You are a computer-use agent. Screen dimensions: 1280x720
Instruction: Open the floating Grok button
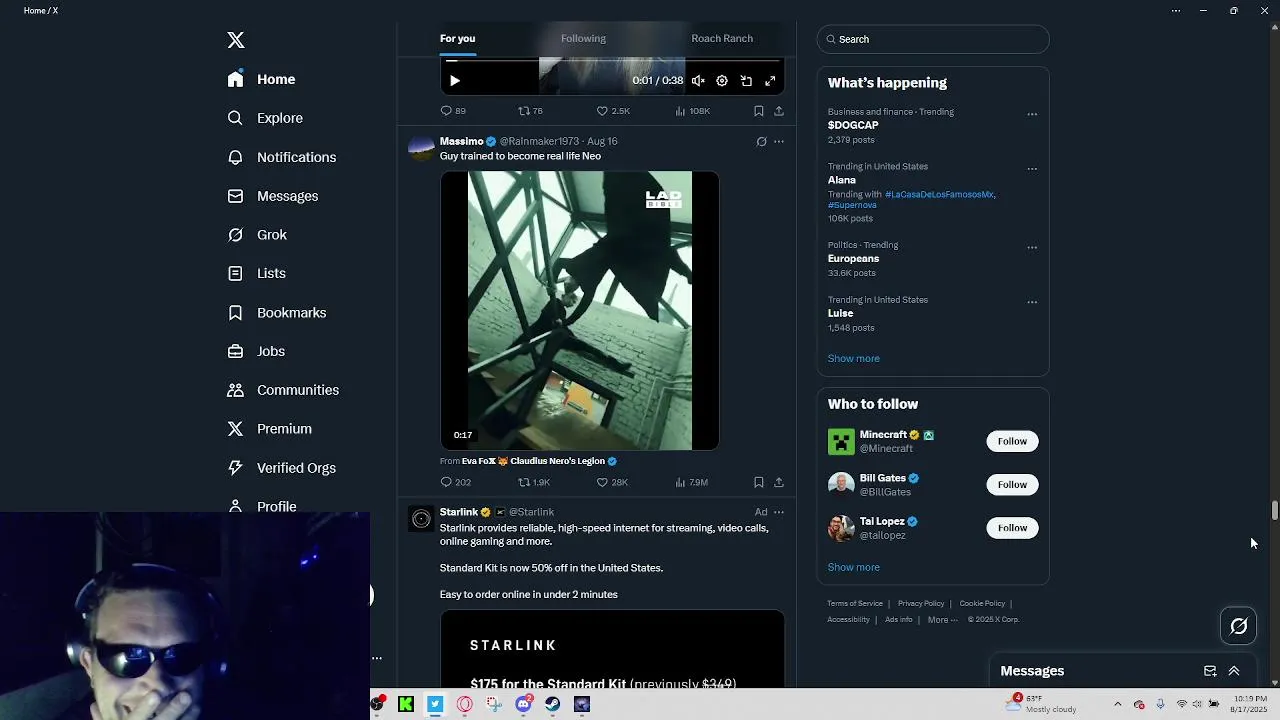[1239, 626]
